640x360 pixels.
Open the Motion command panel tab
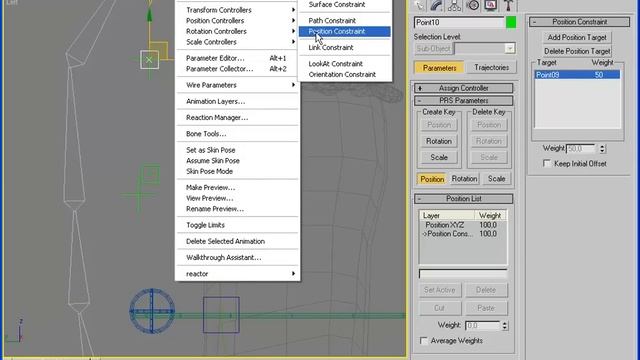473,5
